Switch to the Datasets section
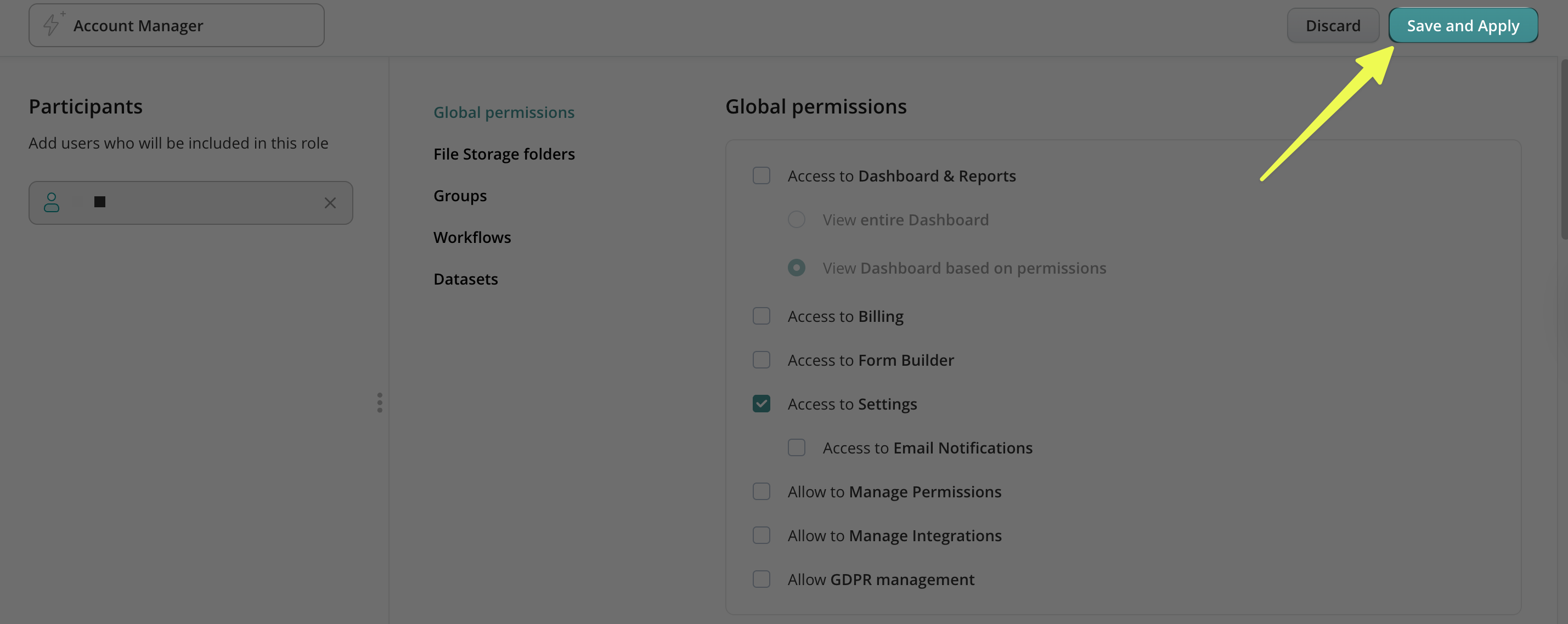The height and width of the screenshot is (624, 1568). [465, 279]
